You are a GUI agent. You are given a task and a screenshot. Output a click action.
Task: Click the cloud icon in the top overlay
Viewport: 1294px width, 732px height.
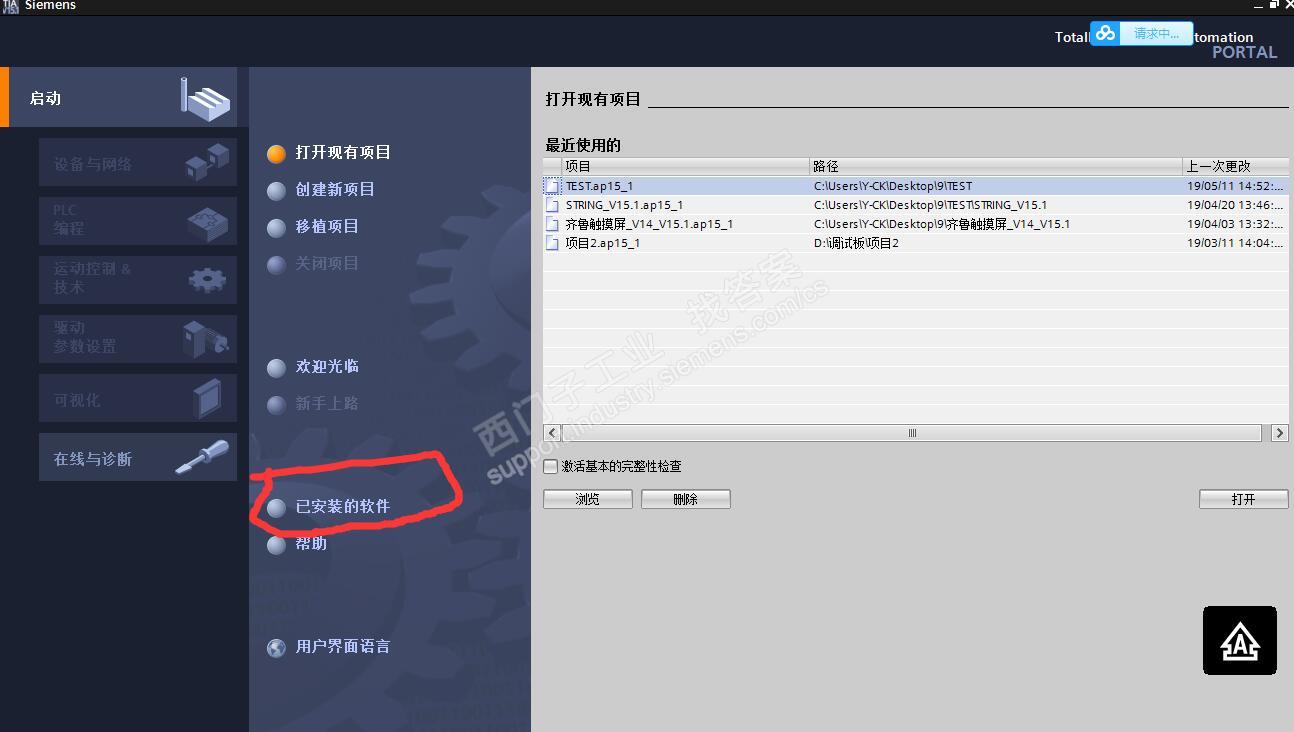(1105, 34)
